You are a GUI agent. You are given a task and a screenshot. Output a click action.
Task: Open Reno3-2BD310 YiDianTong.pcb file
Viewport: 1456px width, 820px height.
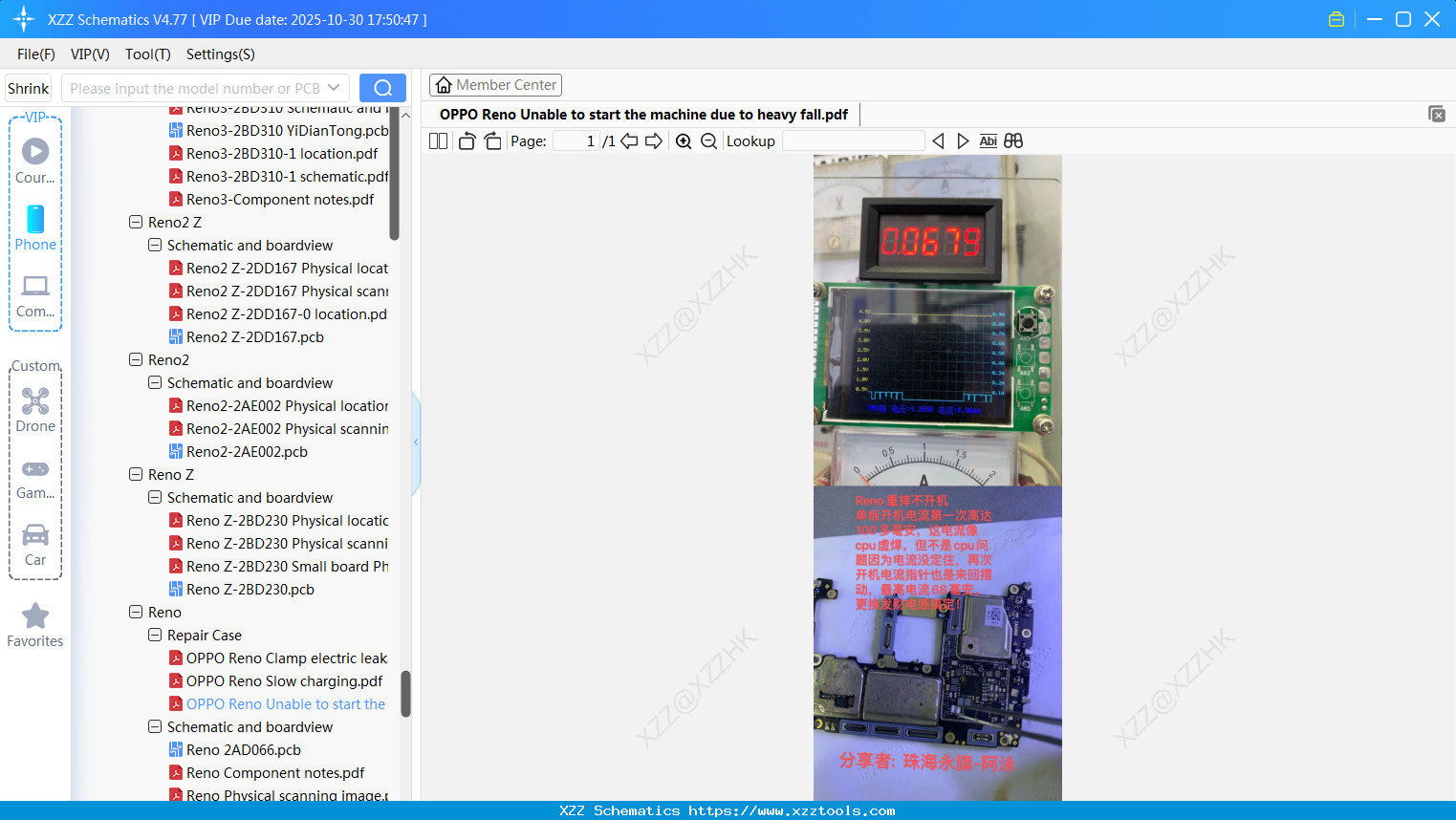(279, 130)
